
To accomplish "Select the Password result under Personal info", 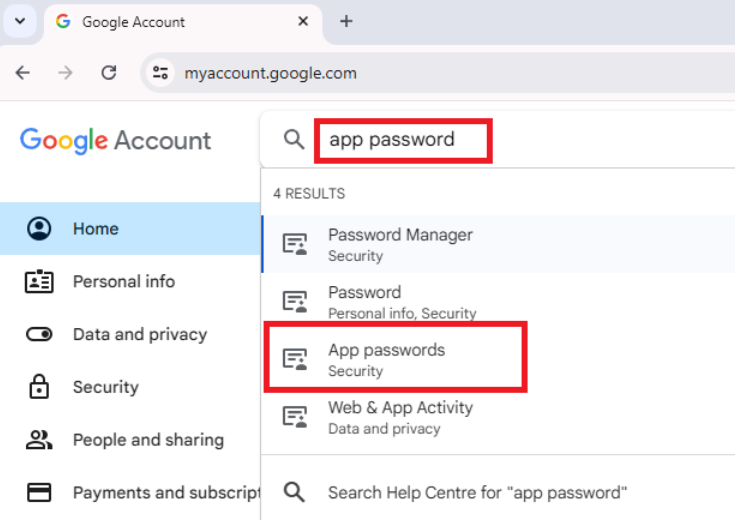I will click(x=498, y=301).
